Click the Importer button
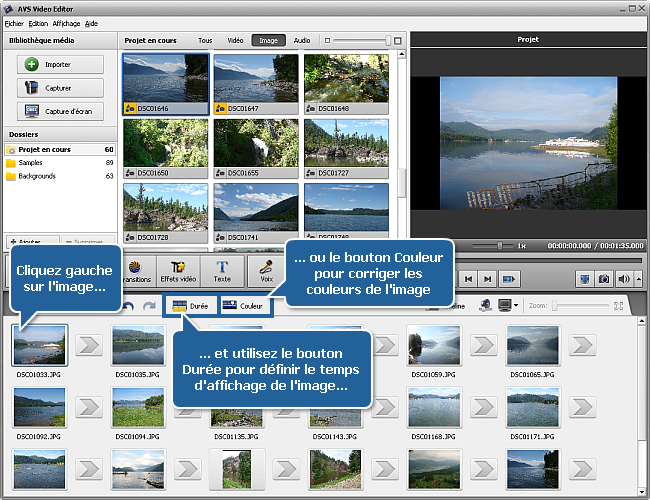Screen dimensions: 650x500 pyautogui.click(x=60, y=64)
